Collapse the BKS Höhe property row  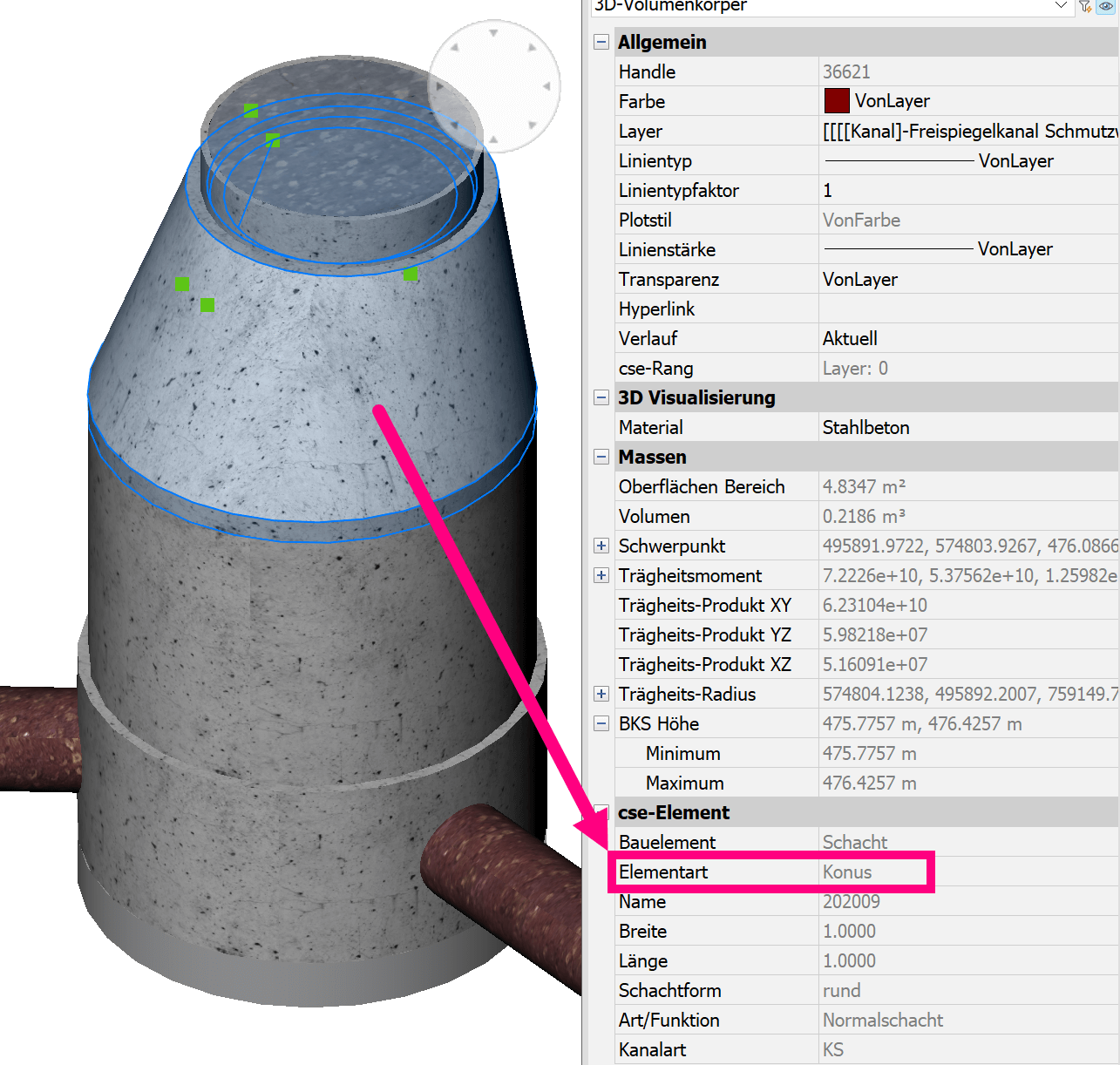pyautogui.click(x=601, y=723)
